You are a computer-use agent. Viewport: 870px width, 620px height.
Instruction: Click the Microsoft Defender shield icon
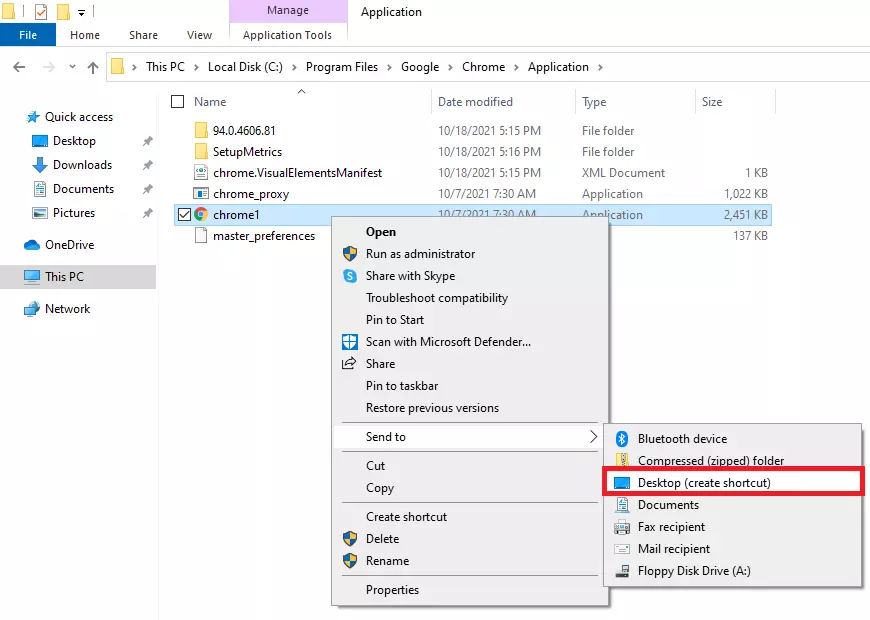(350, 342)
